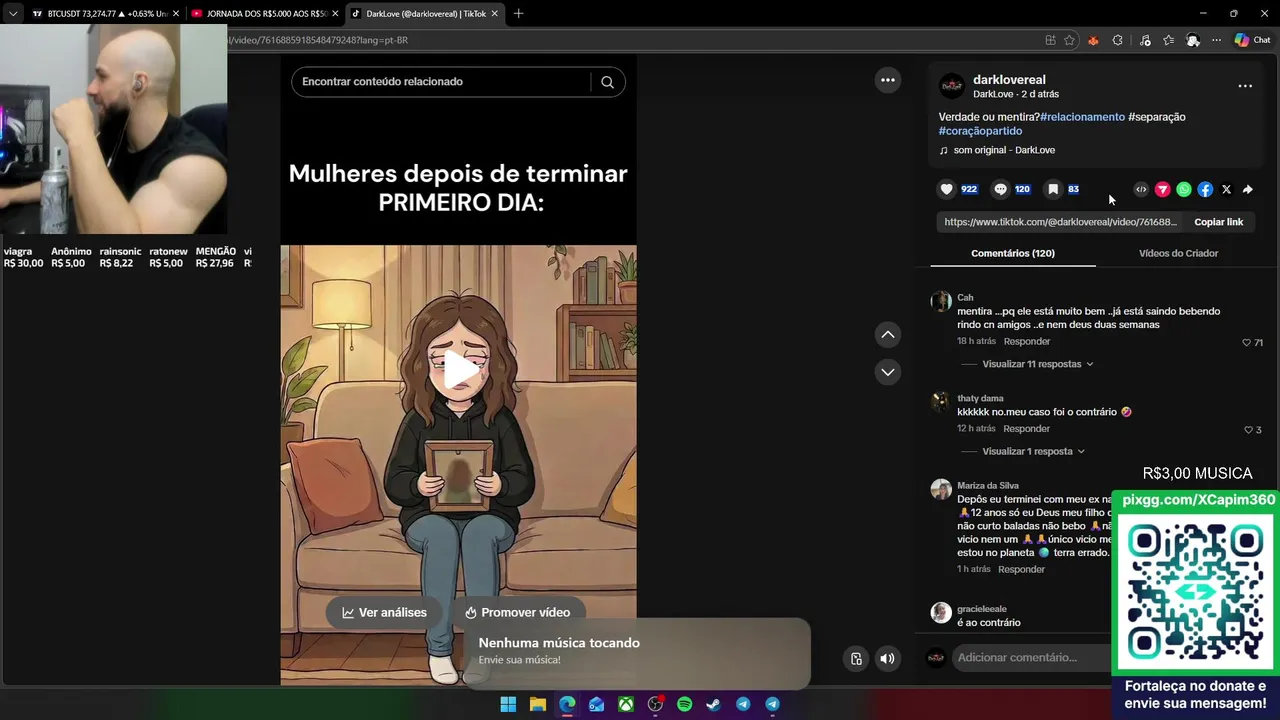The width and height of the screenshot is (1280, 720).
Task: Open MetaMask fox extension in browser toolbar
Action: pos(1093,40)
